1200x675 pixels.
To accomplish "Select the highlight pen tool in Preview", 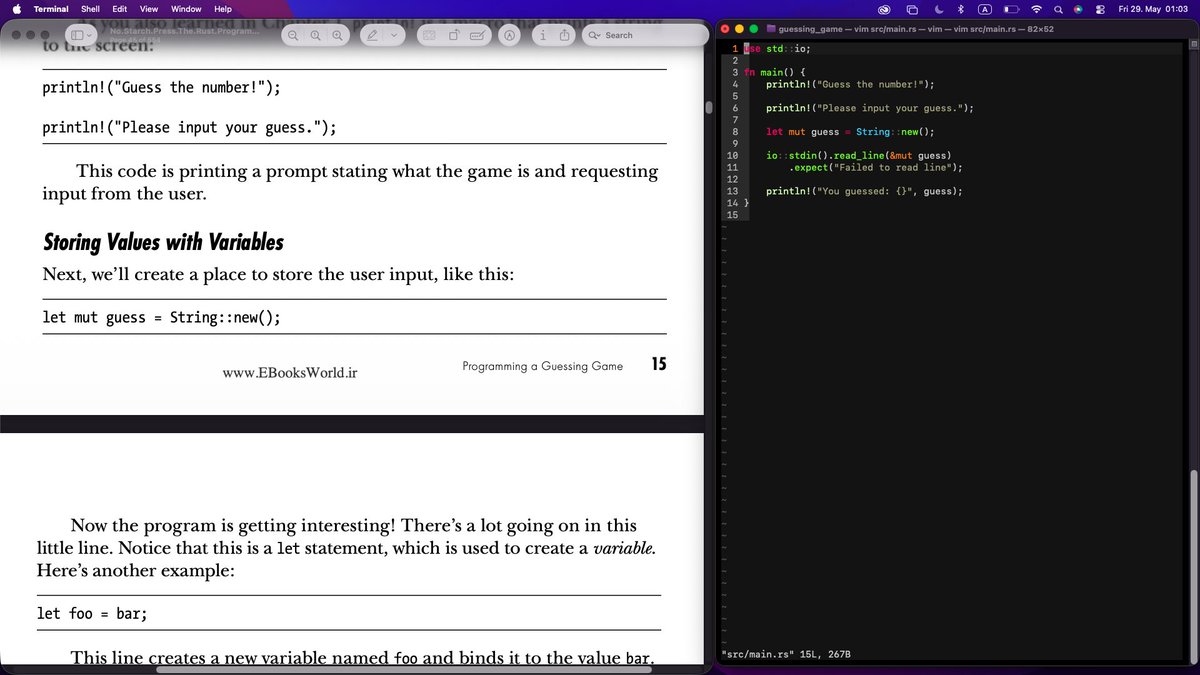I will click(371, 35).
